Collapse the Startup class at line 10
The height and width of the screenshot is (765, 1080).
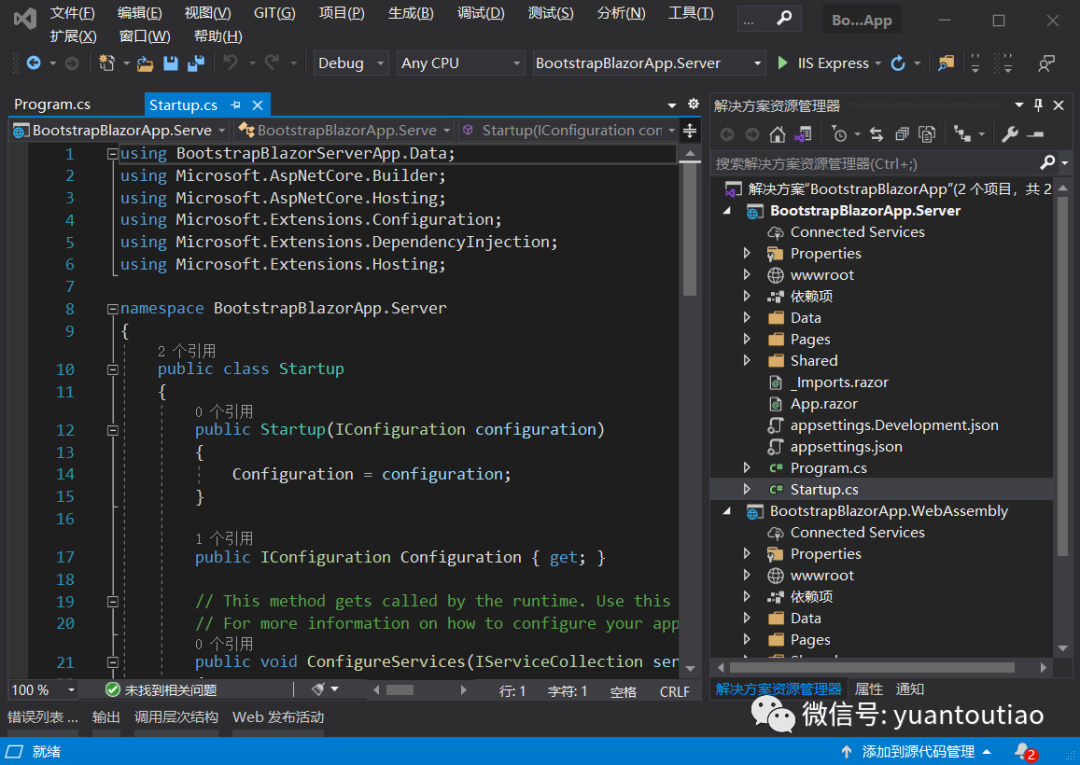tap(112, 370)
